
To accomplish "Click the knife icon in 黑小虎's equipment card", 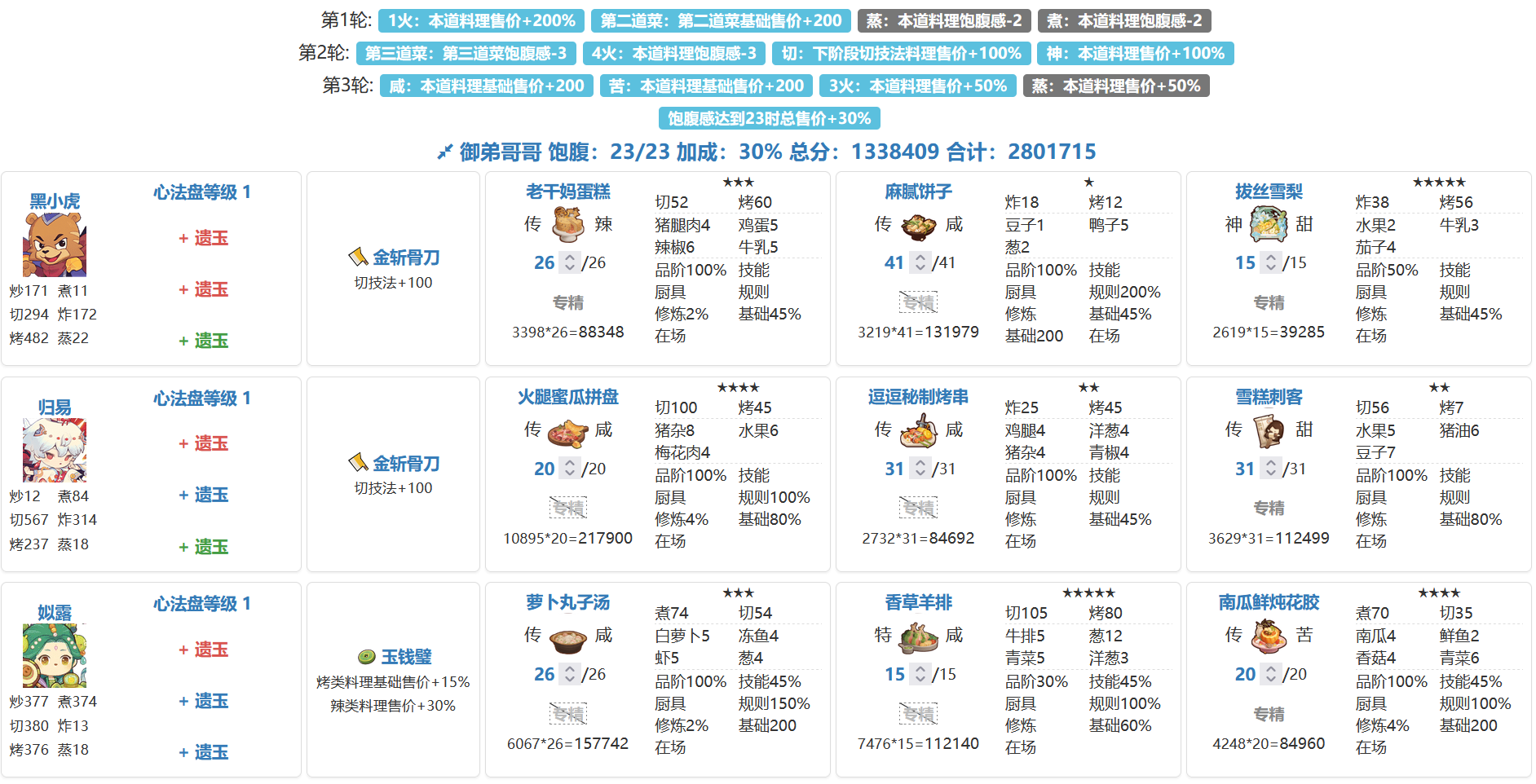I will coord(358,258).
